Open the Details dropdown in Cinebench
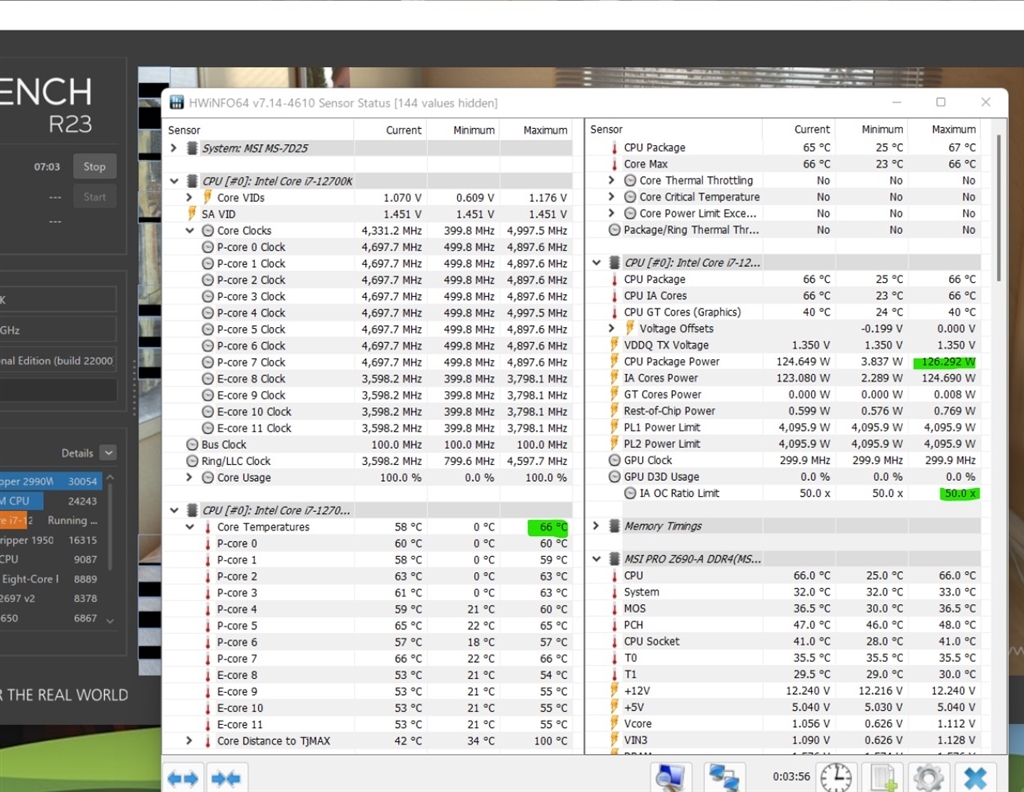Viewport: 1024px width, 792px height. pyautogui.click(x=108, y=452)
